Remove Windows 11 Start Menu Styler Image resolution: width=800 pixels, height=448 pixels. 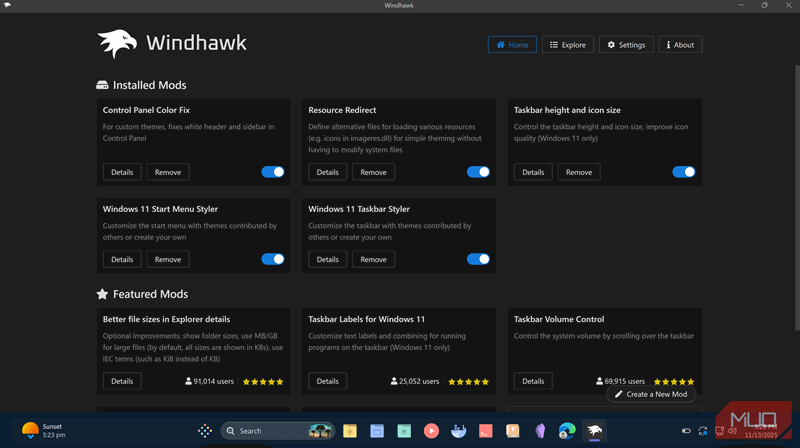168,259
